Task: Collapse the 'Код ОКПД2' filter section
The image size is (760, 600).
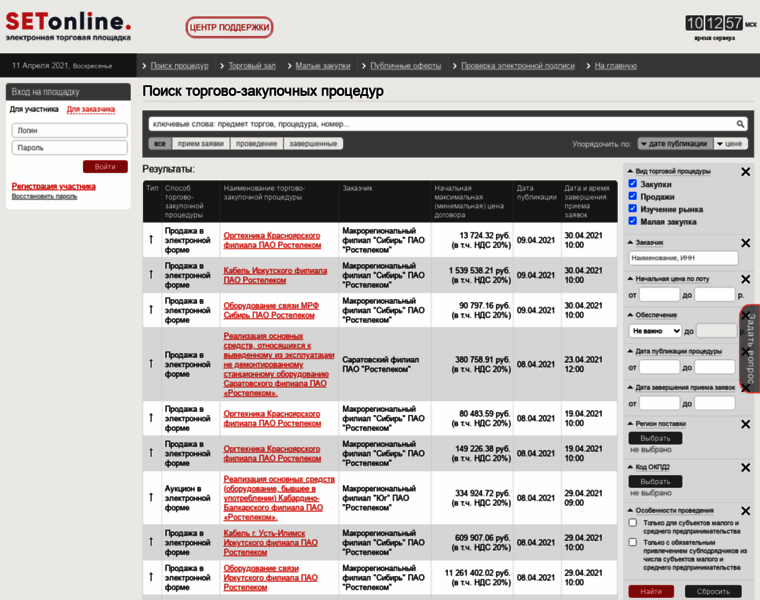Action: [649, 467]
